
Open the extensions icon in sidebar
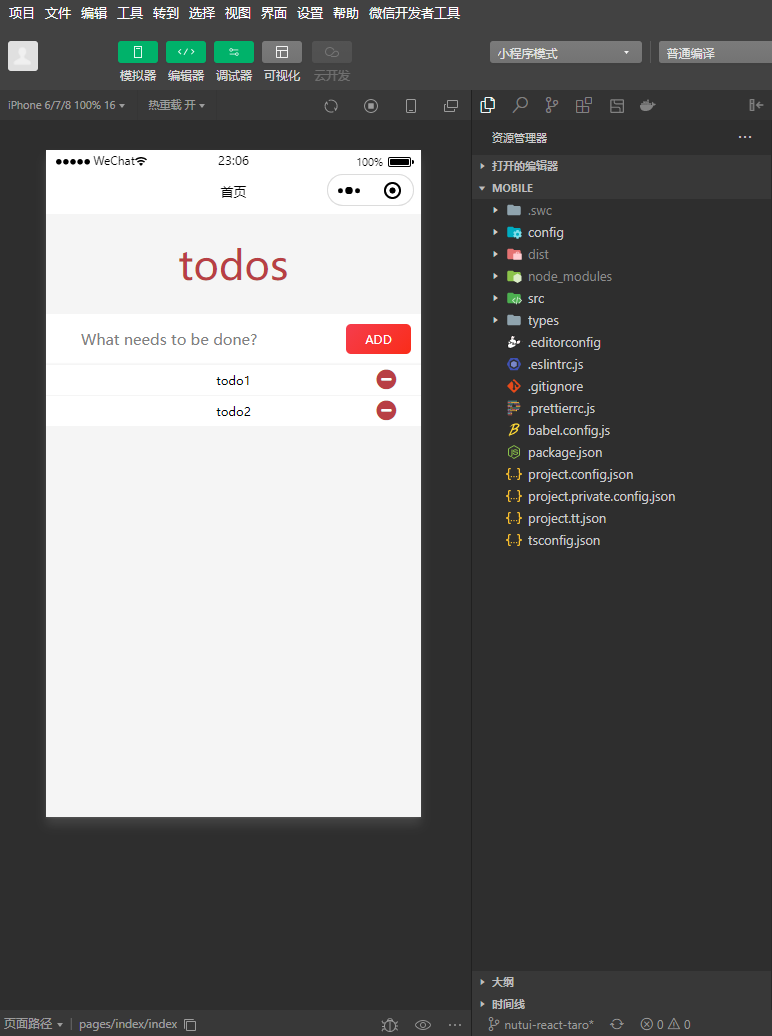(584, 105)
